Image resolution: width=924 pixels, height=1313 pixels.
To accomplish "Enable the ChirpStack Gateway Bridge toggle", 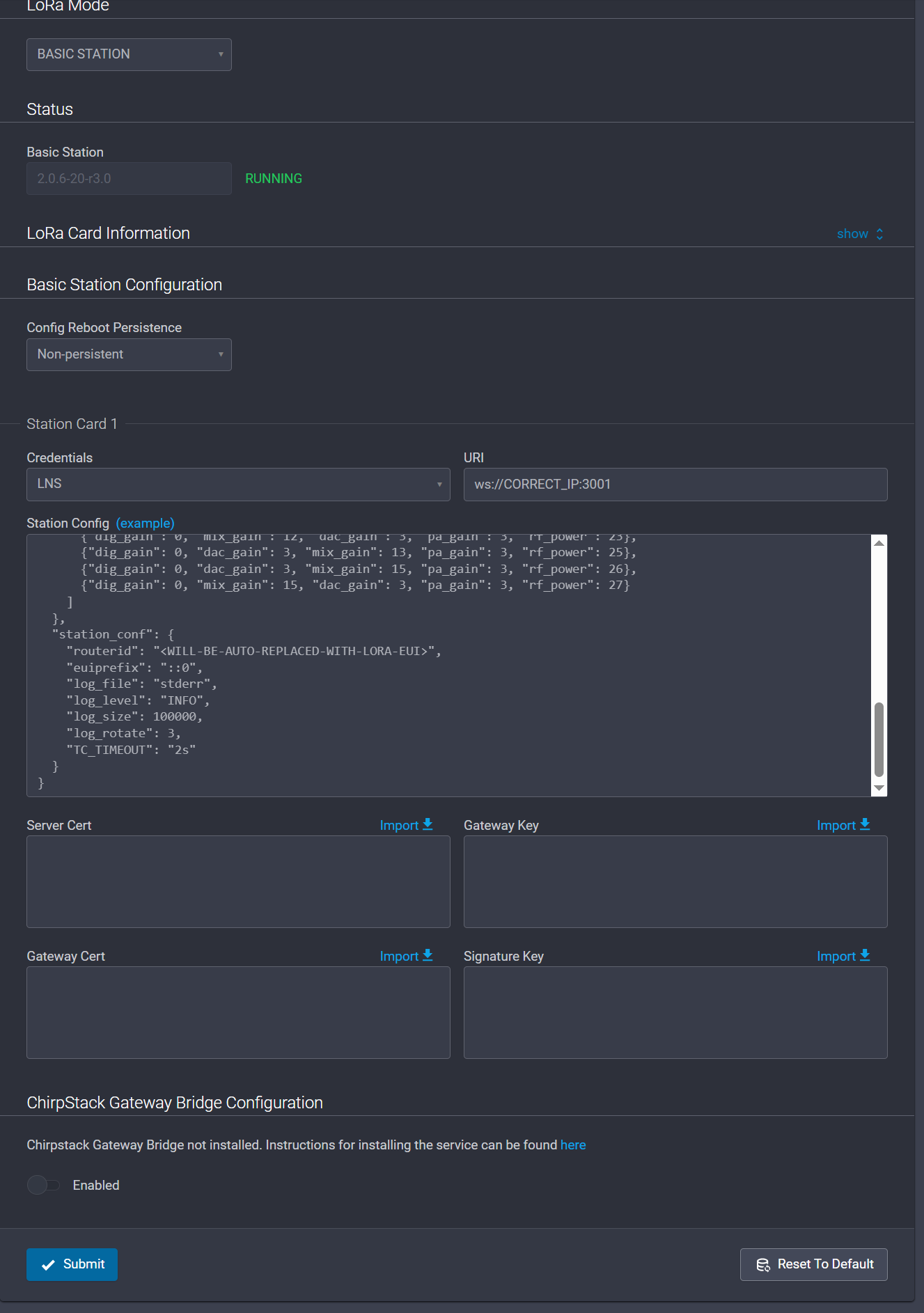I will [x=43, y=1185].
